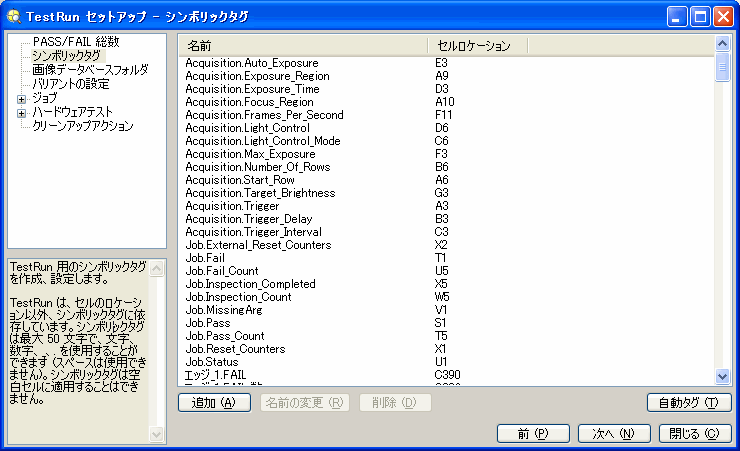Select シンボリックタグ in the tree
740x451 pixels.
66,56
